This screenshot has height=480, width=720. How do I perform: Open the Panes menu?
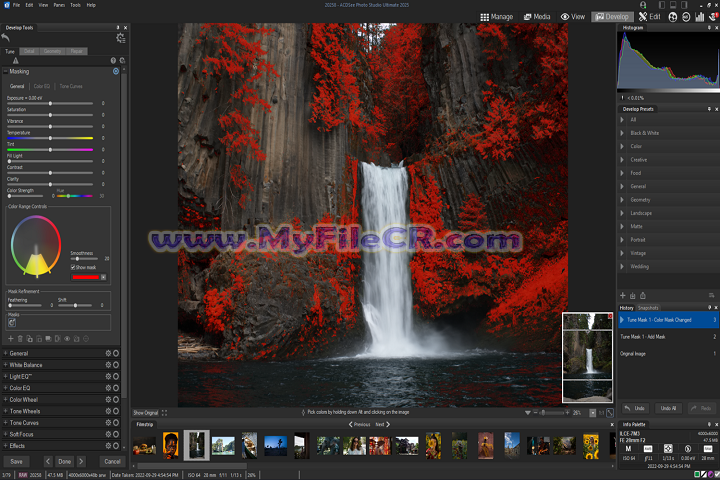59,5
